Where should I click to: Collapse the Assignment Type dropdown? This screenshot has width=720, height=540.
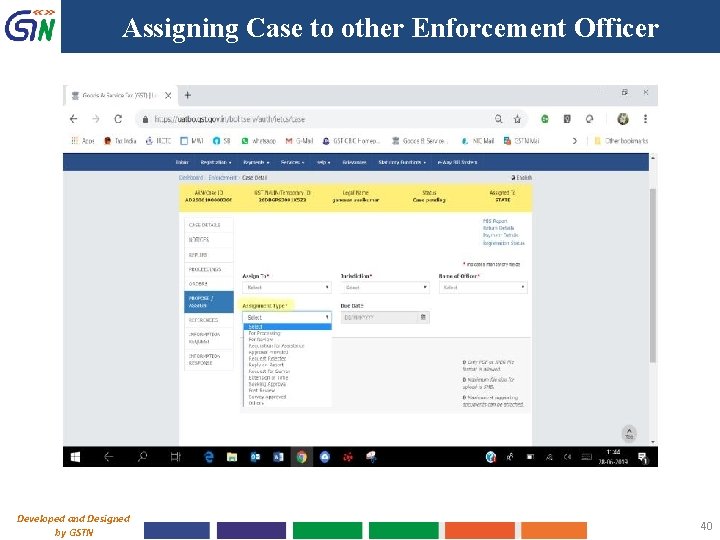(287, 317)
